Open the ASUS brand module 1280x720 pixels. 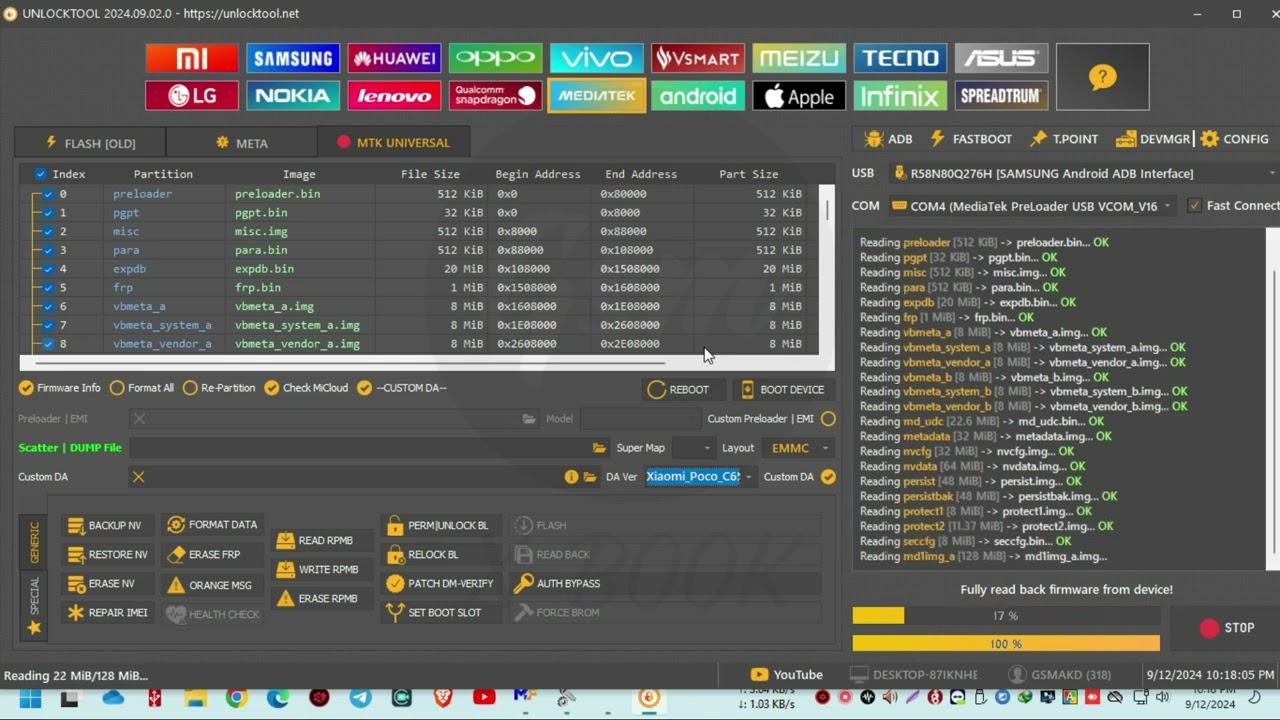pyautogui.click(x=1001, y=58)
